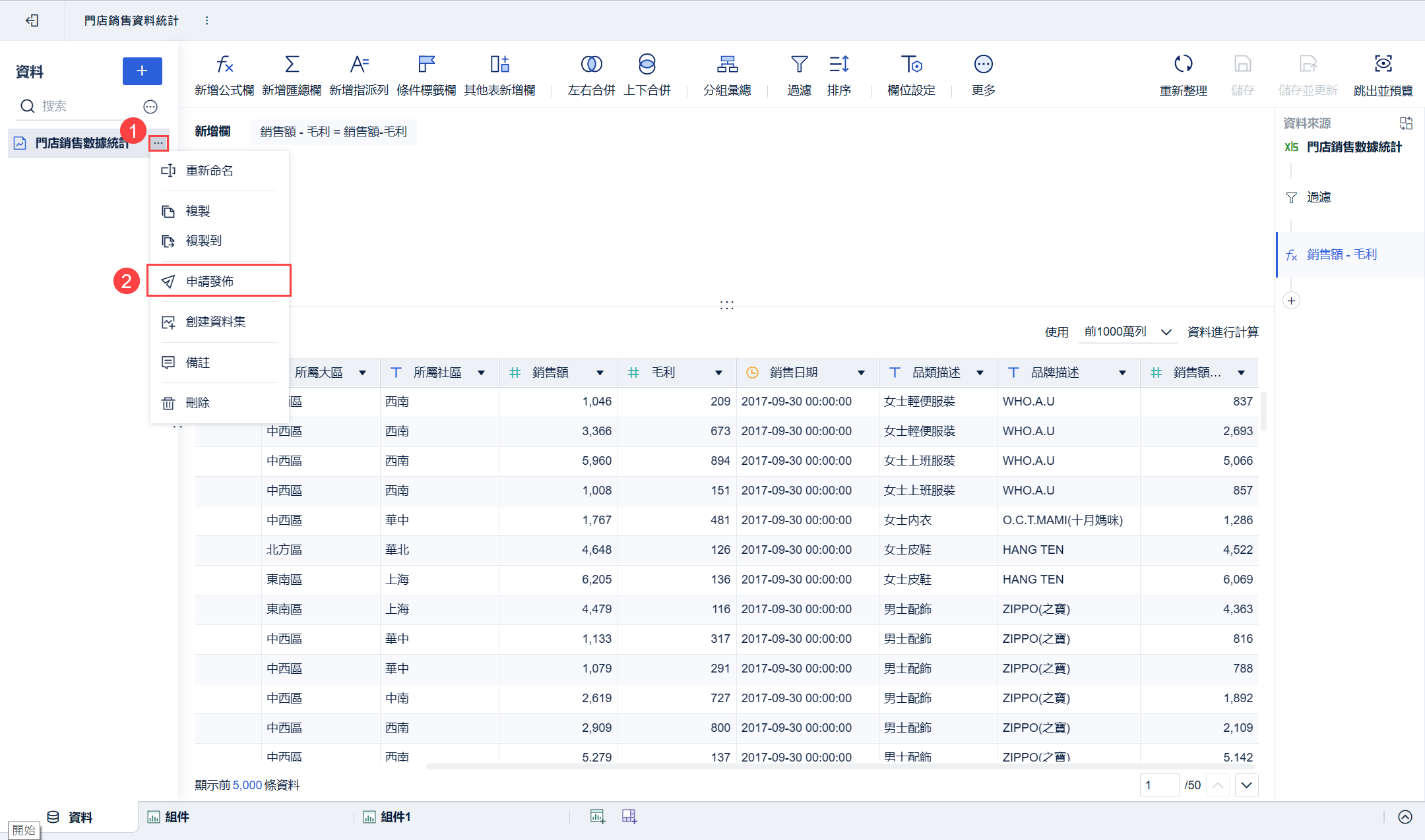Select 重新命名 in the context menu
Viewport: 1425px width, 840px height.
point(209,171)
